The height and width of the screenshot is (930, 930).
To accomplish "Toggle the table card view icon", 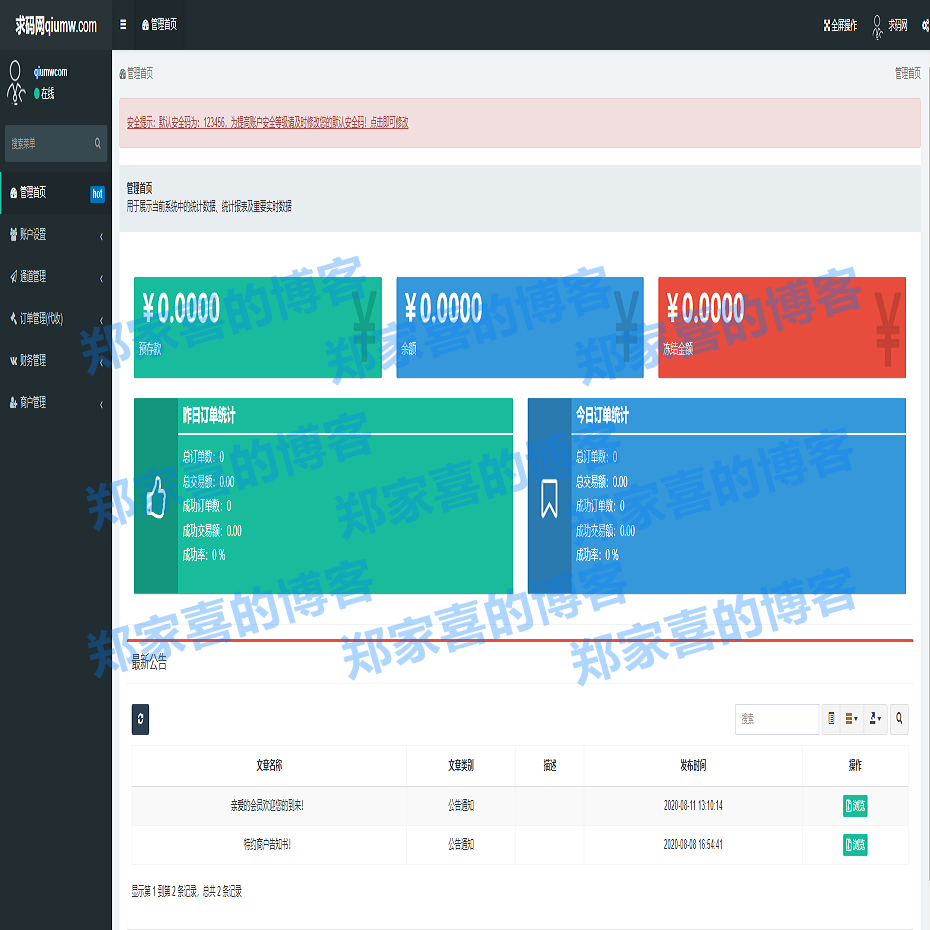I will tap(831, 718).
